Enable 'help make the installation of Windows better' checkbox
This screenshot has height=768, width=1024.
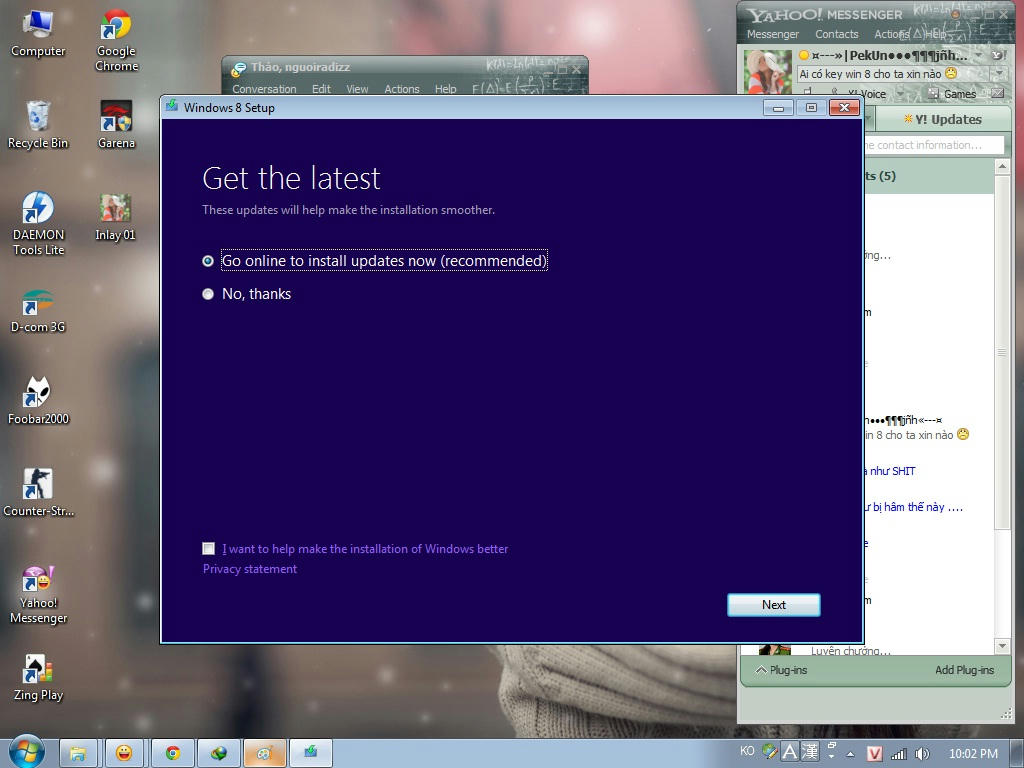point(208,548)
